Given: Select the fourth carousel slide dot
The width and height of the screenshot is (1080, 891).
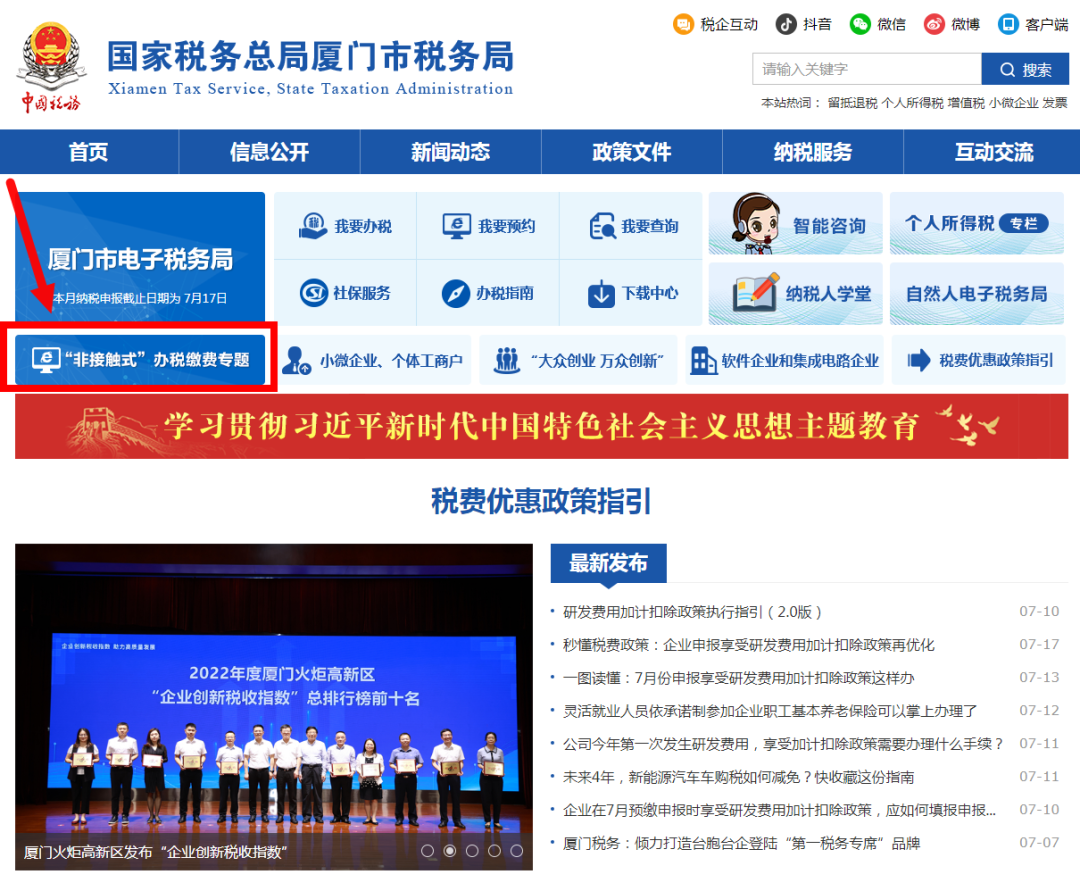Looking at the screenshot, I should 495,851.
